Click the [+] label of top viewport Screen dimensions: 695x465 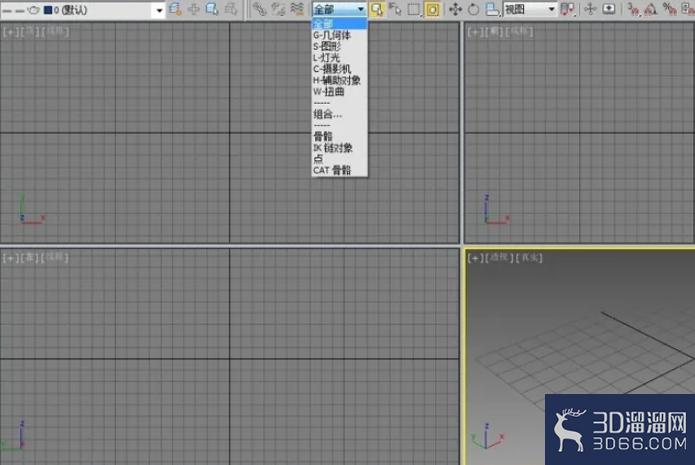point(10,32)
